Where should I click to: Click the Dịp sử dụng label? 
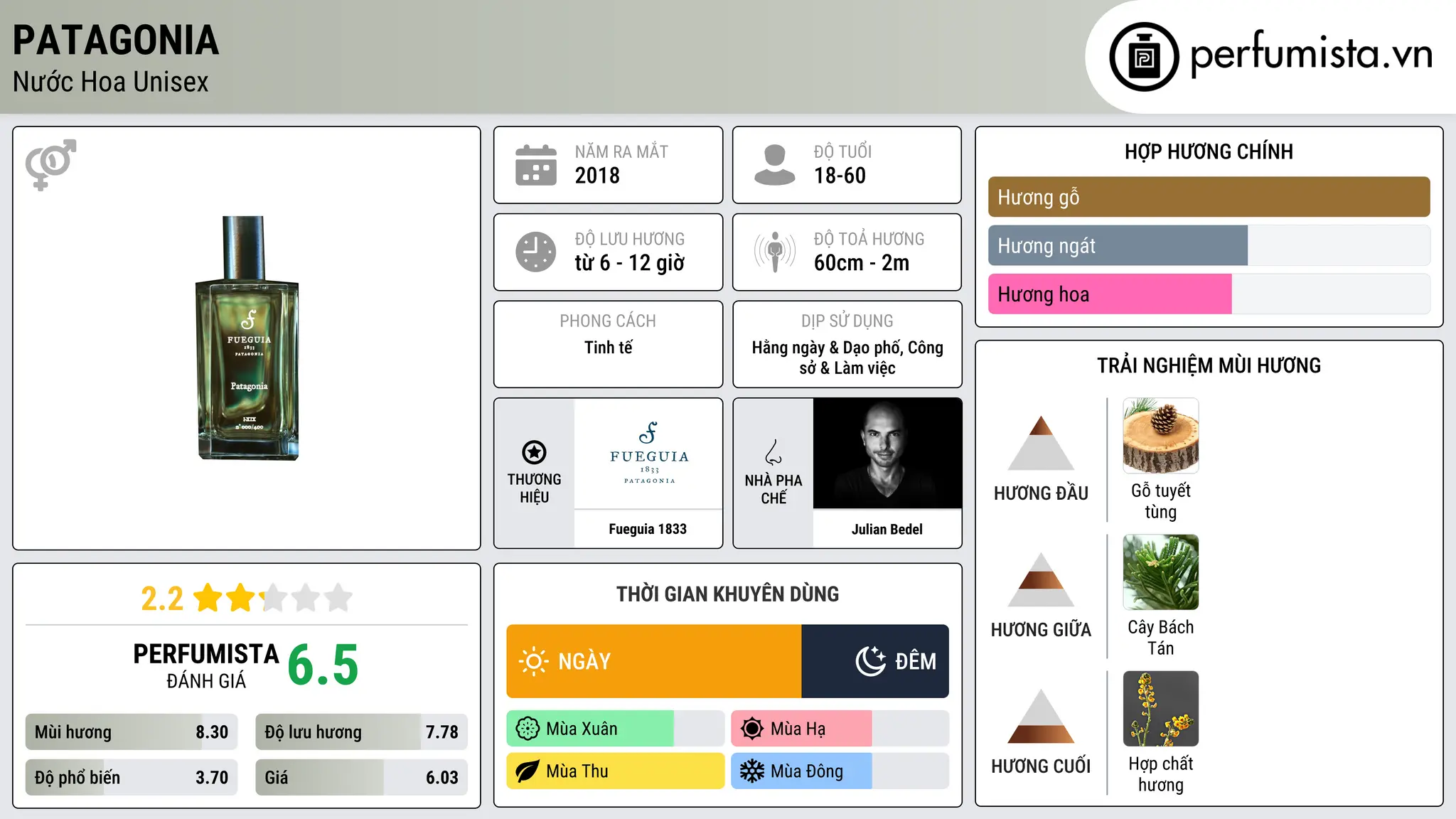pyautogui.click(x=847, y=321)
